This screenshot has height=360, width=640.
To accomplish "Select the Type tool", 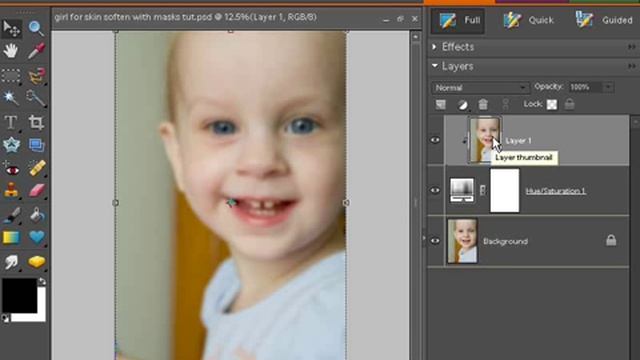I will point(11,122).
